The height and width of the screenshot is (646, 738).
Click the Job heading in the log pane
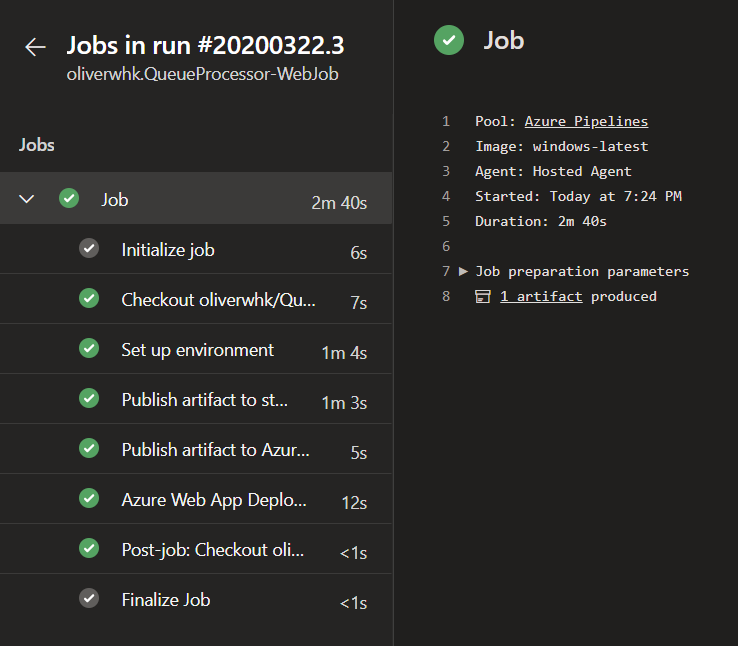tap(504, 40)
